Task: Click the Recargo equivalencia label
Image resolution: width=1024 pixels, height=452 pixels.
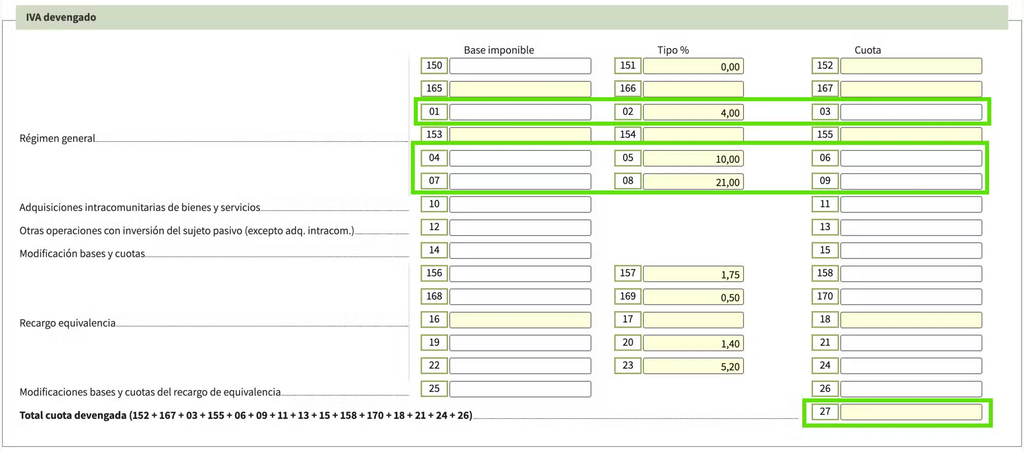Action: 68,323
